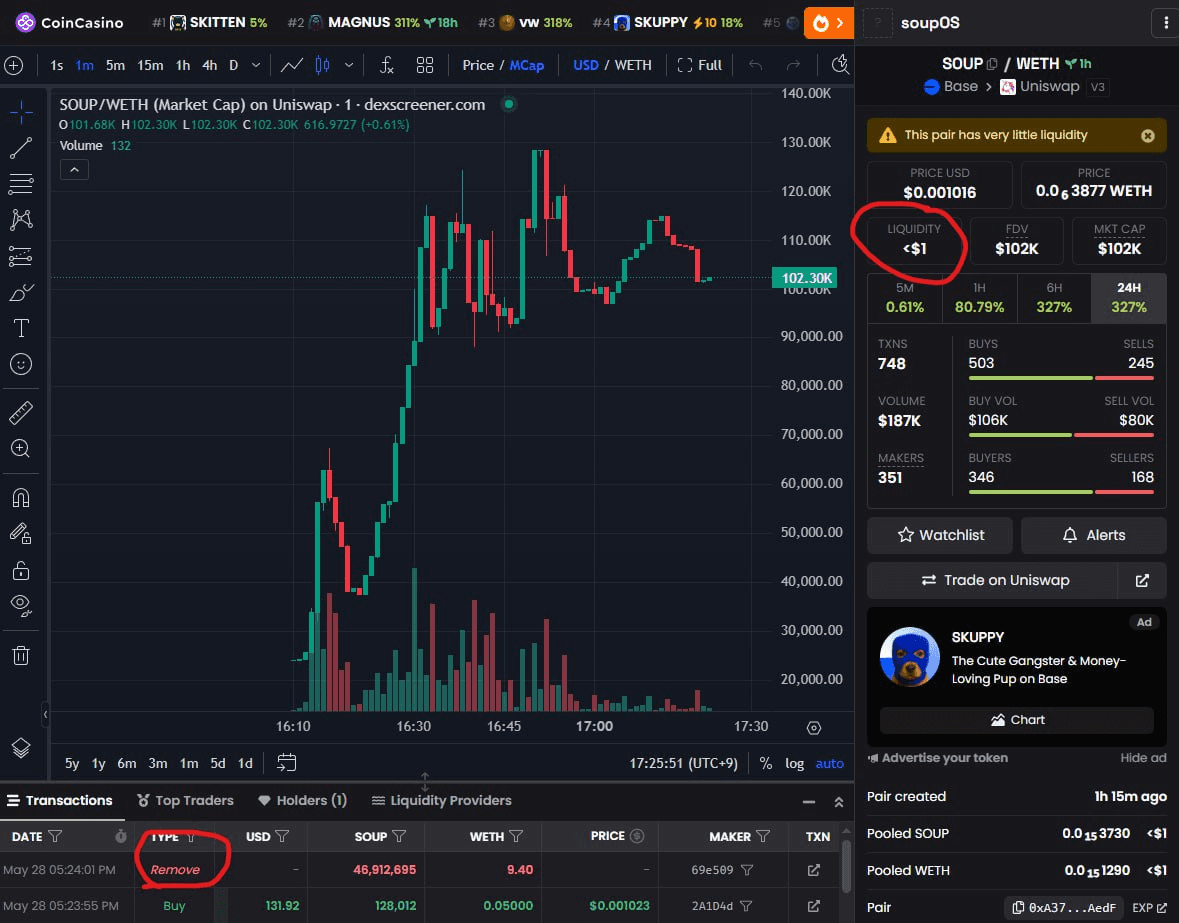Open the object tree layers icon
This screenshot has height=923, width=1179.
[x=21, y=748]
